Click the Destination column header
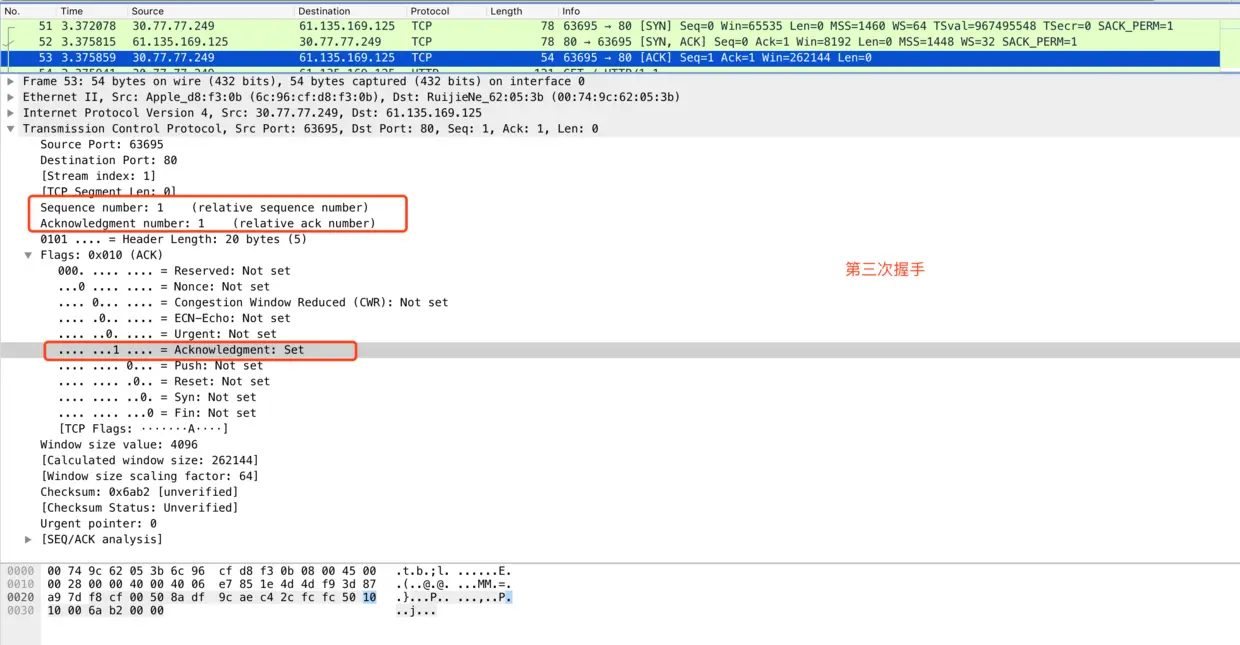Viewport: 1240px width, 645px height. point(324,11)
